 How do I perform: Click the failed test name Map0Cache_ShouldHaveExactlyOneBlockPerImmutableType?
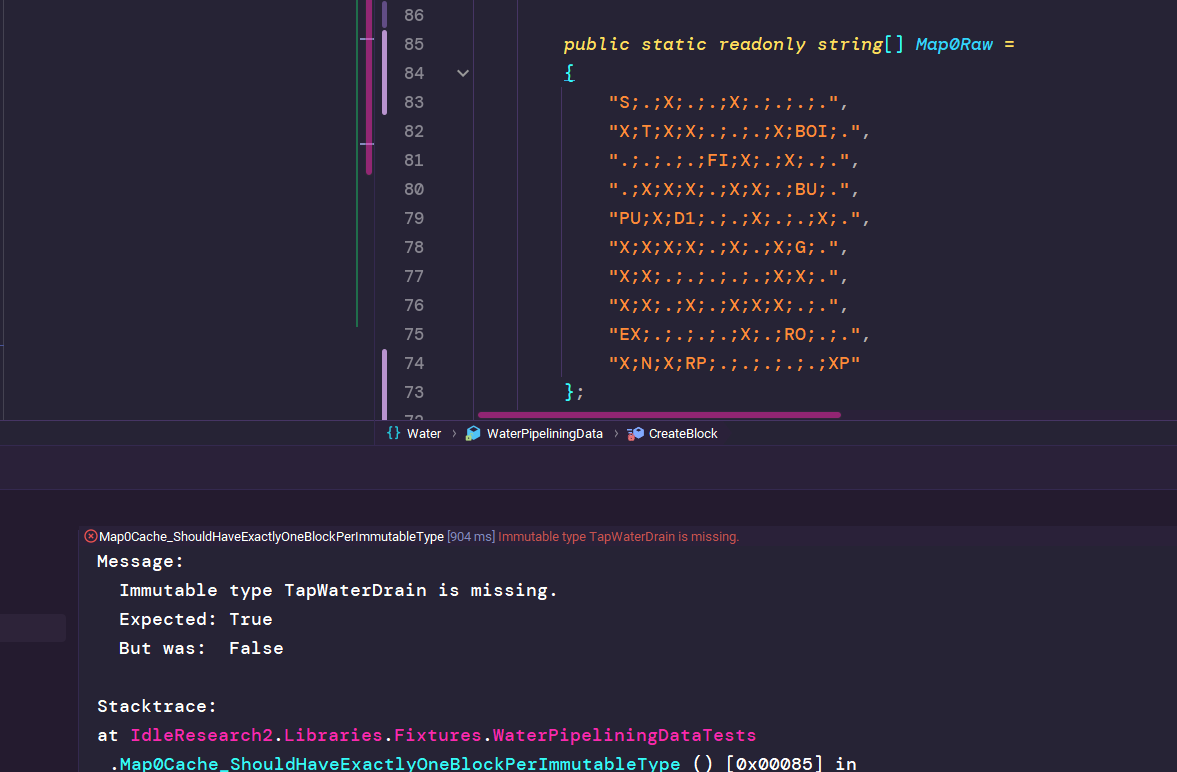coord(271,536)
